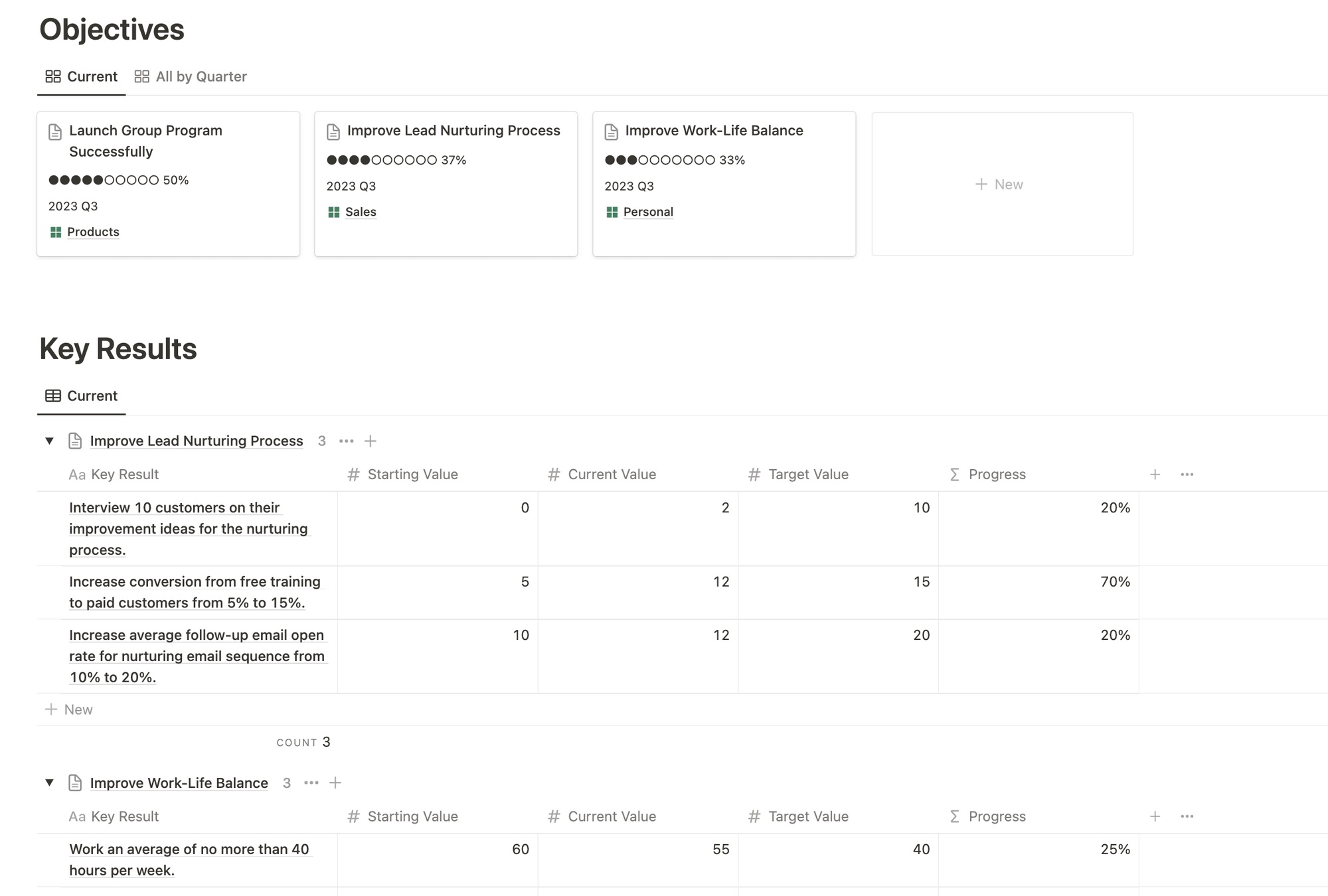1328x896 pixels.
Task: Click plus icon next to Improve Work-Life Balance group
Action: point(335,783)
